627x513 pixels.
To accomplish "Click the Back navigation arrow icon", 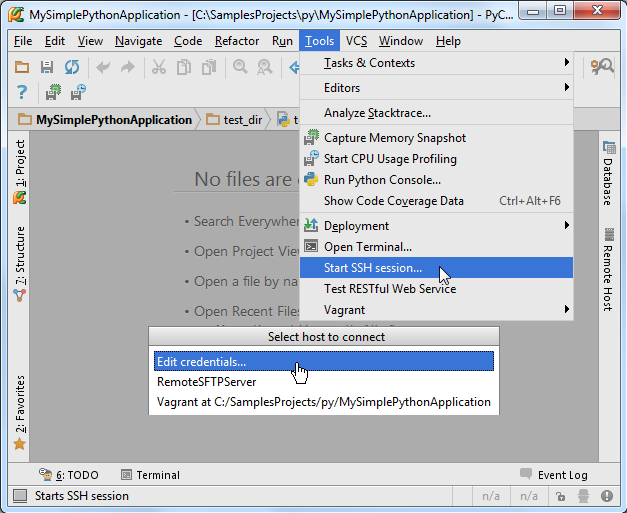I will tap(294, 67).
